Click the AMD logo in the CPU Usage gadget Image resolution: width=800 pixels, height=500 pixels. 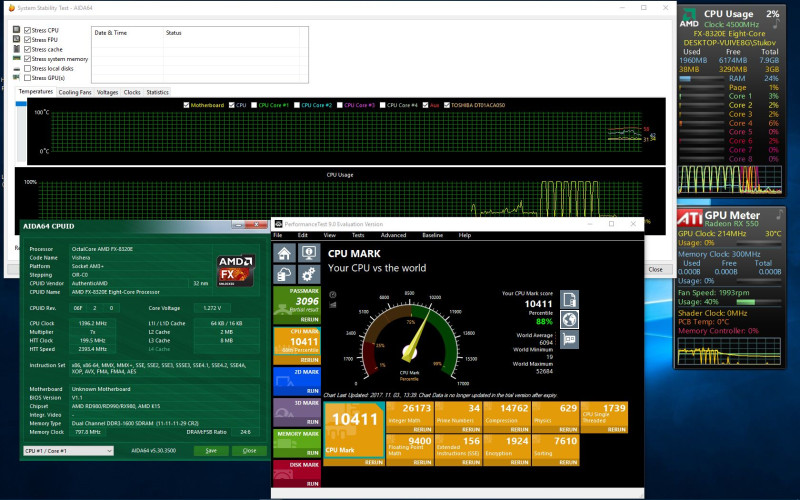(689, 18)
